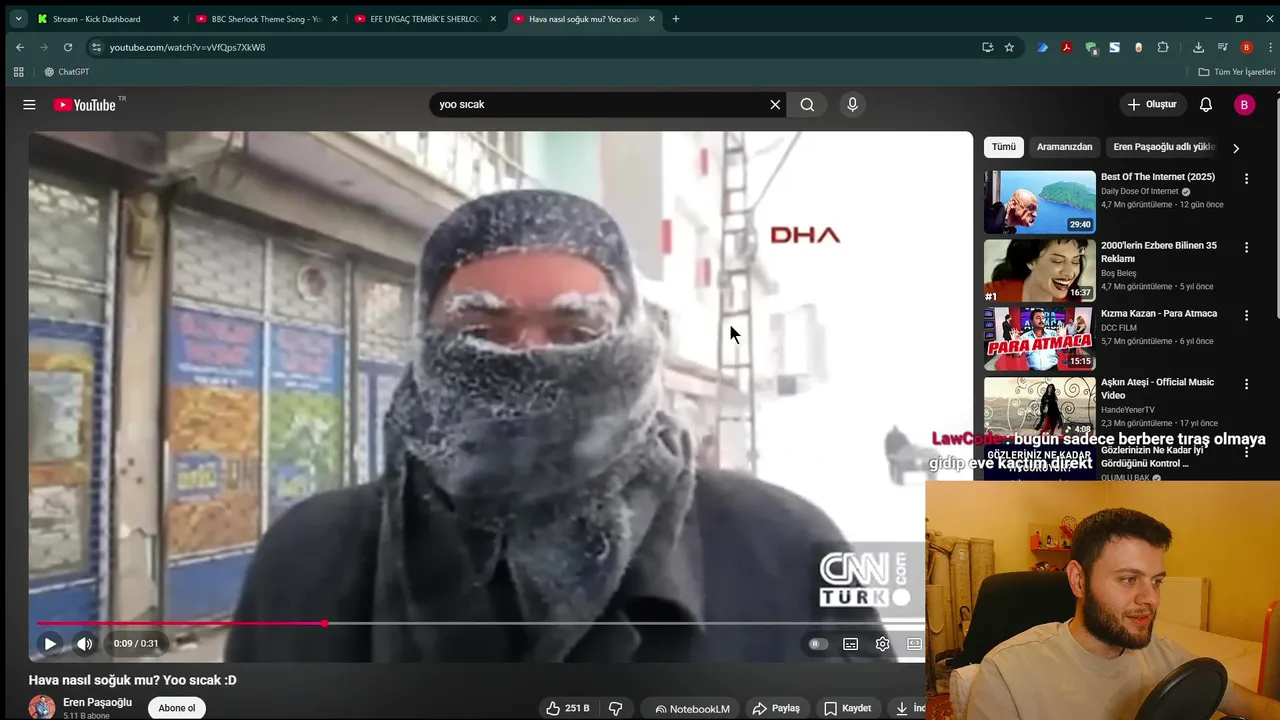Open media controls icon in toolbar

click(1222, 47)
